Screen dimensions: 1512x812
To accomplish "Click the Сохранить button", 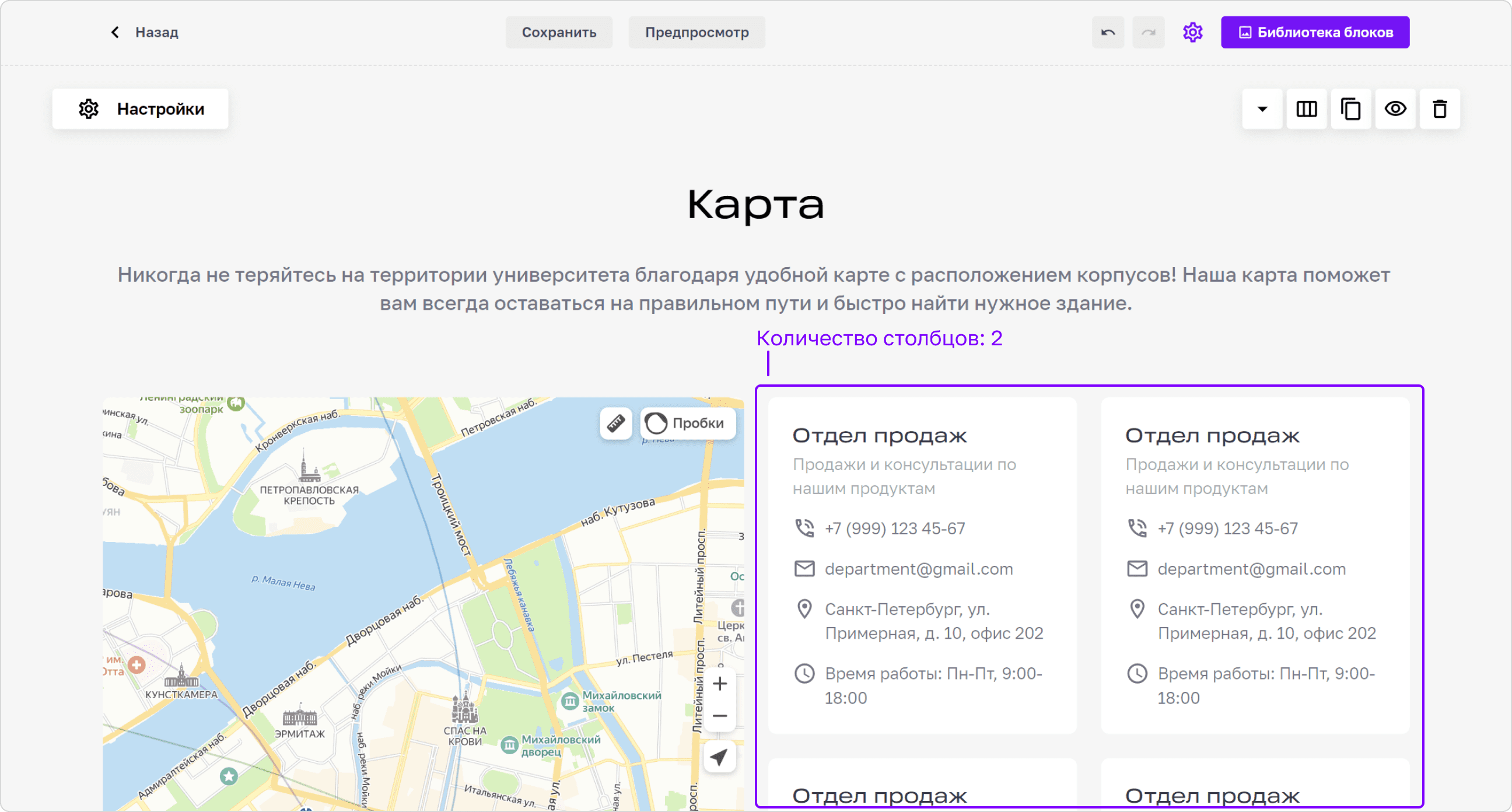I will click(x=559, y=32).
